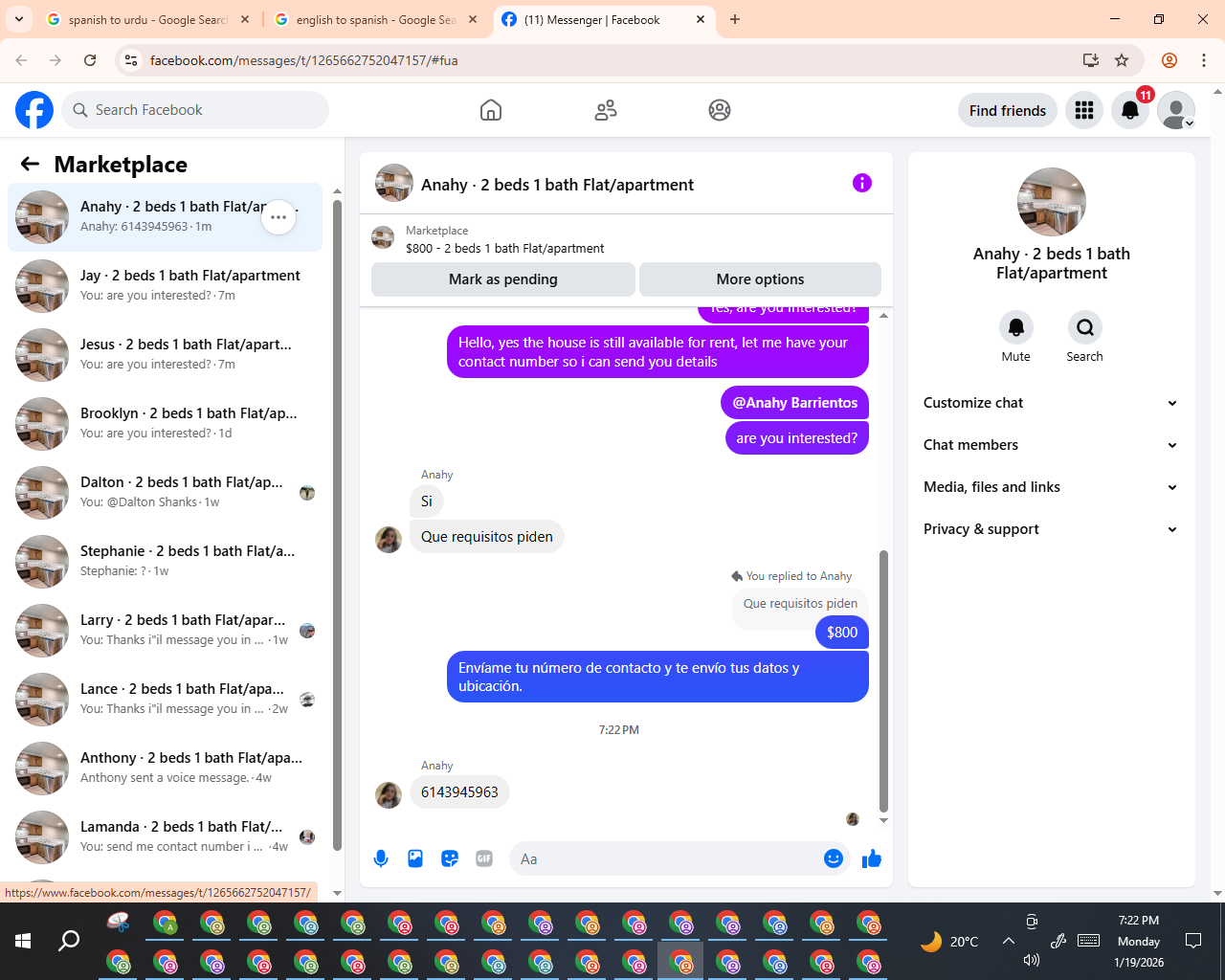Click the install app icon in the address bar
1225x980 pixels.
tap(1091, 60)
